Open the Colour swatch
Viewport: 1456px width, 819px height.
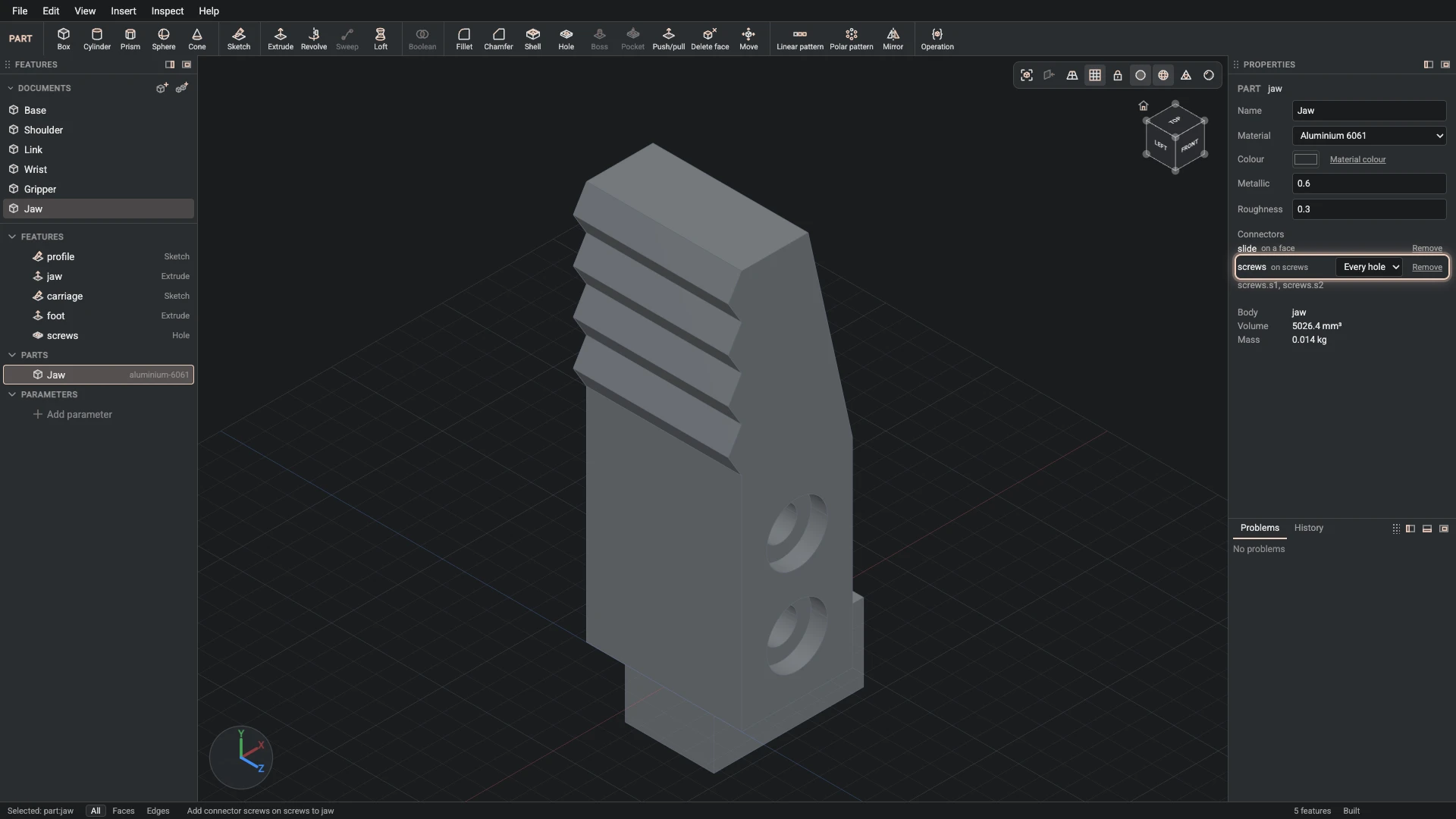(1306, 159)
